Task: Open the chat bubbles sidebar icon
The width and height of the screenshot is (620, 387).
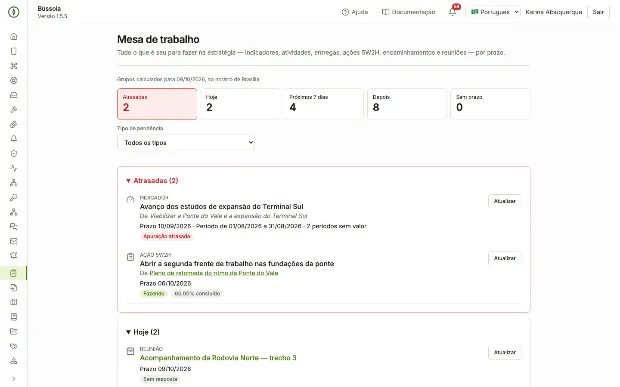Action: tap(13, 227)
